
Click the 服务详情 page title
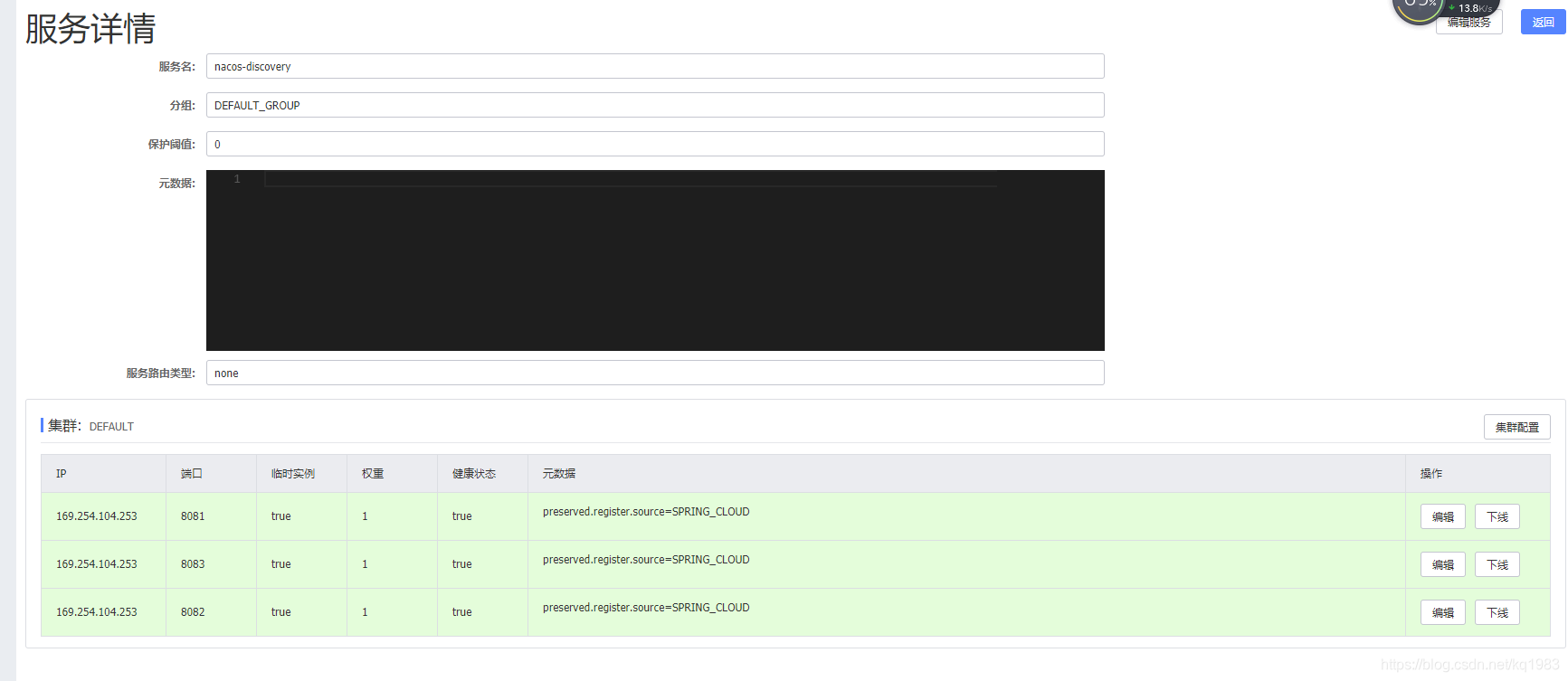tap(90, 29)
